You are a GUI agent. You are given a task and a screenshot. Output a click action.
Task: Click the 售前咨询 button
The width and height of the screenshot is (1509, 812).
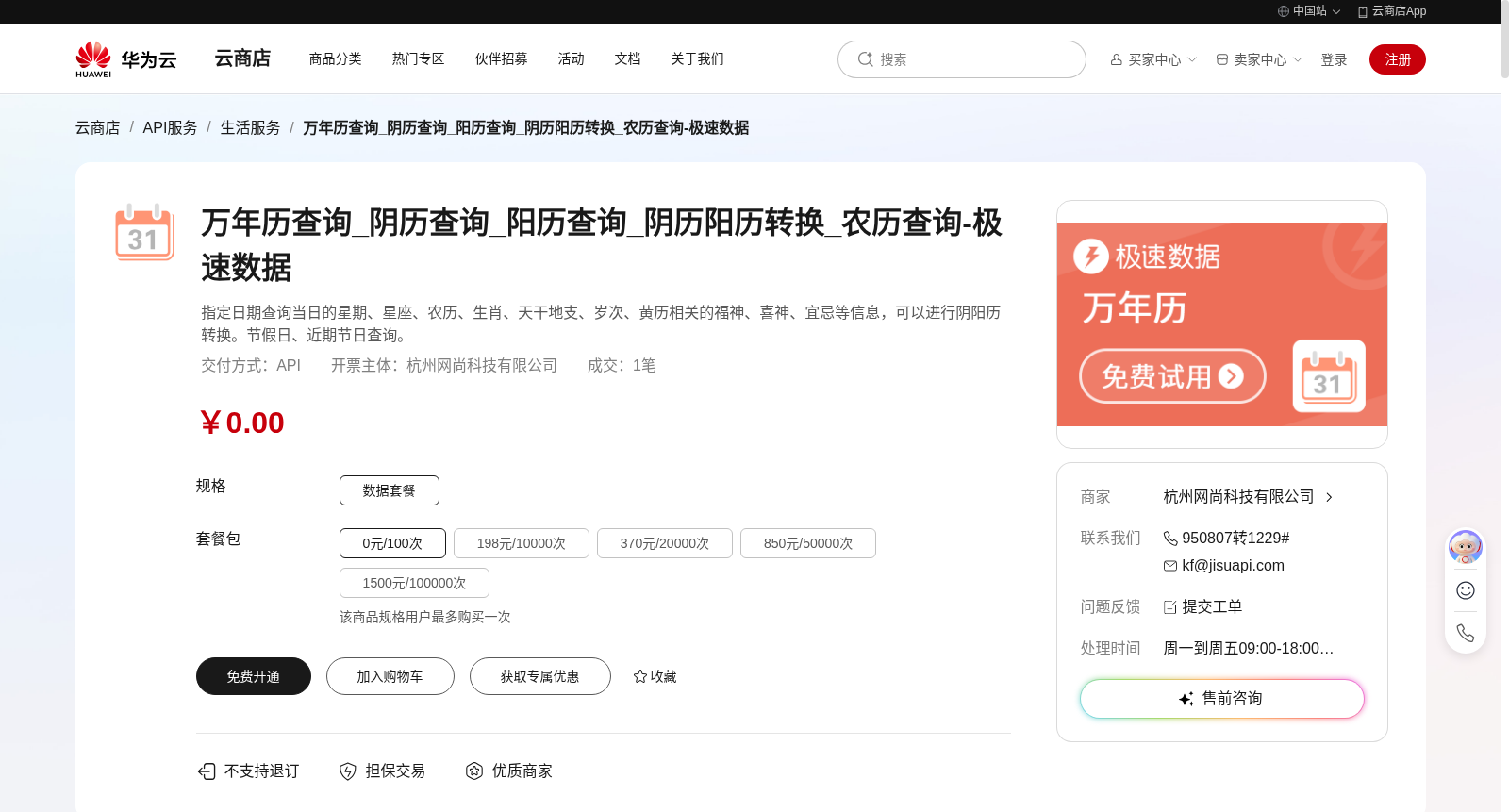(x=1222, y=699)
